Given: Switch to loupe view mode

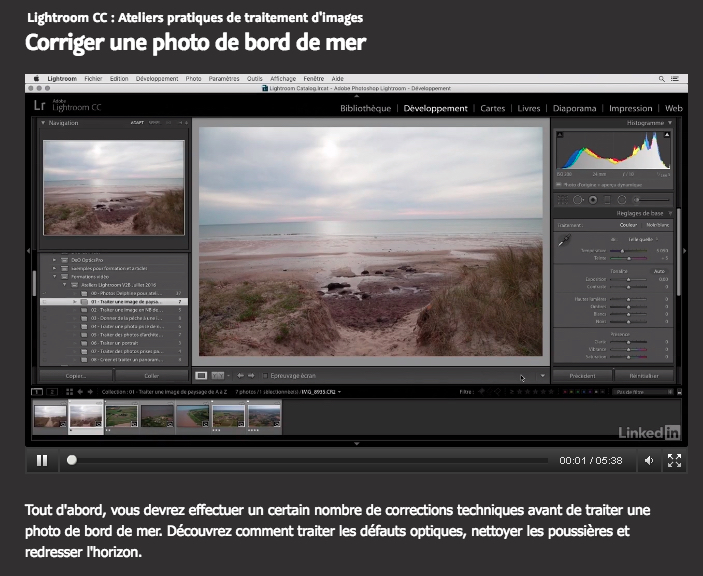Looking at the screenshot, I should (x=201, y=376).
